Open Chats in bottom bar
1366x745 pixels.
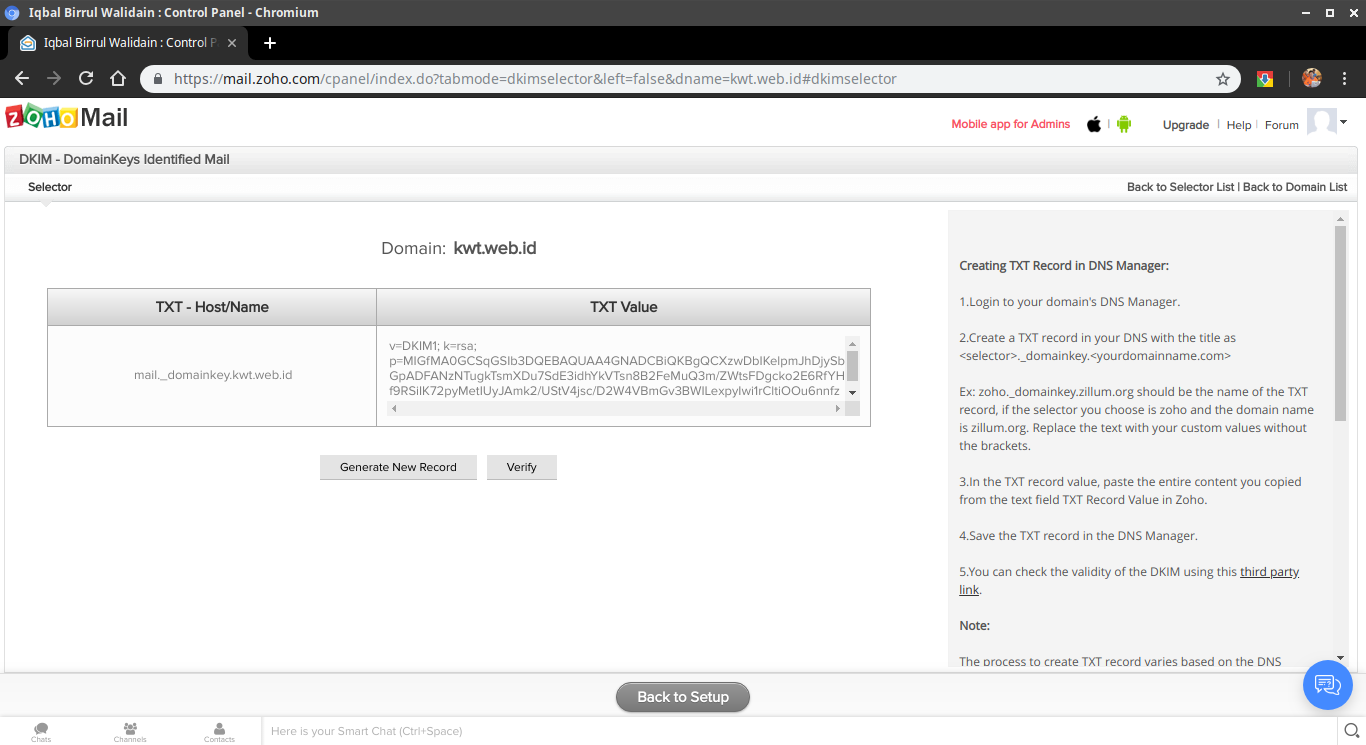point(41,732)
